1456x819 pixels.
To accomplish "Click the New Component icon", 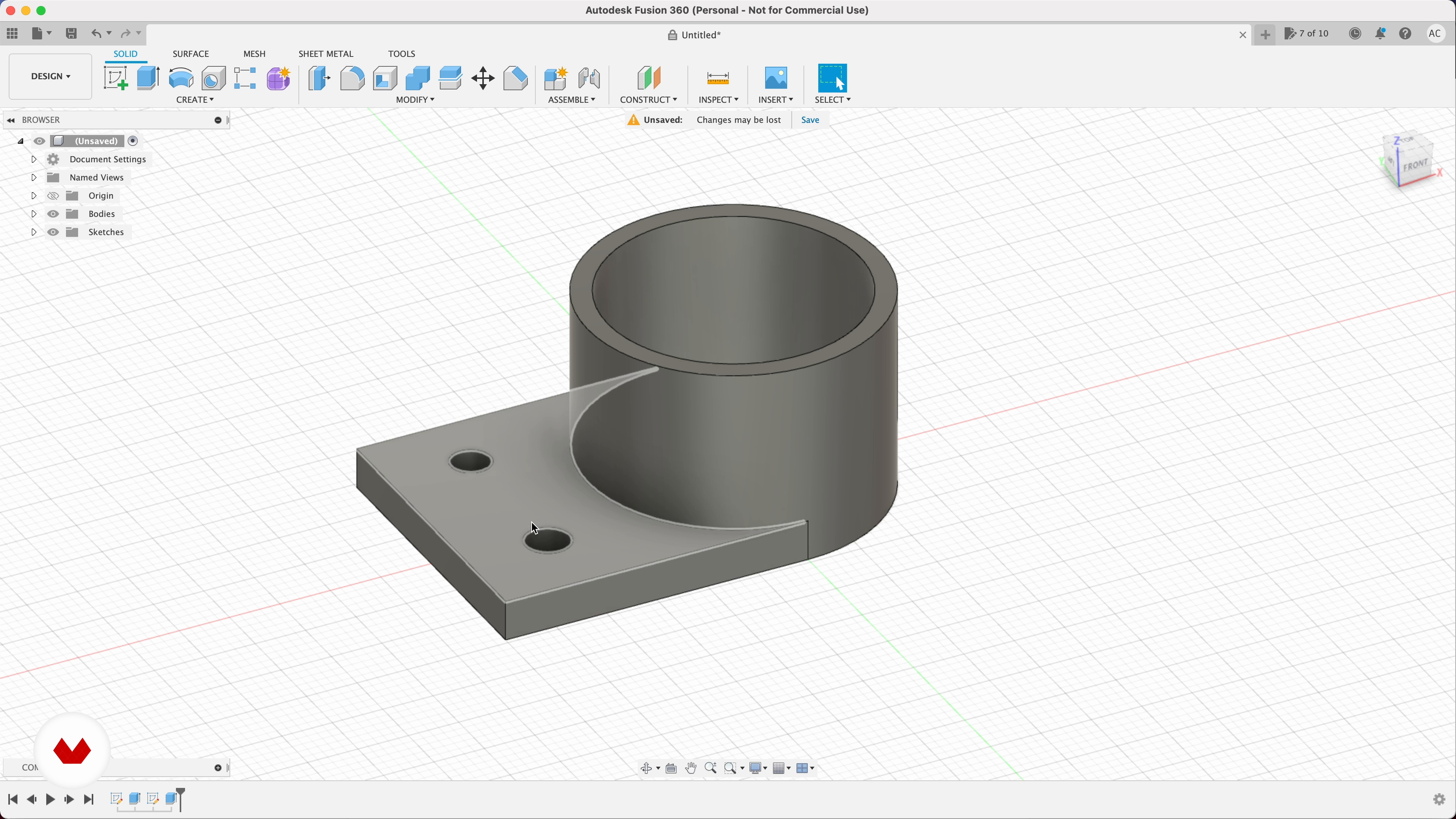I will coord(556,78).
